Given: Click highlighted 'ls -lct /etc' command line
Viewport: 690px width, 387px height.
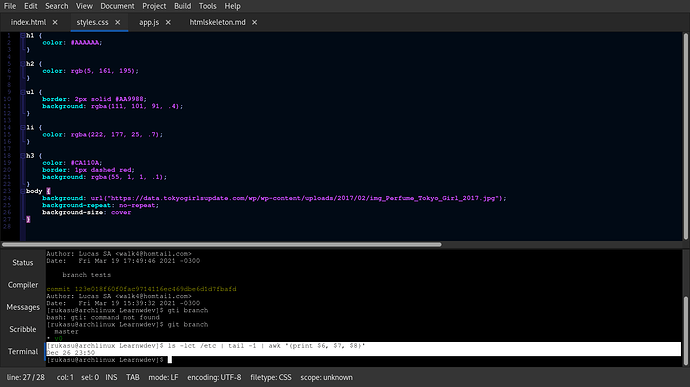Looking at the screenshot, I should [x=206, y=346].
